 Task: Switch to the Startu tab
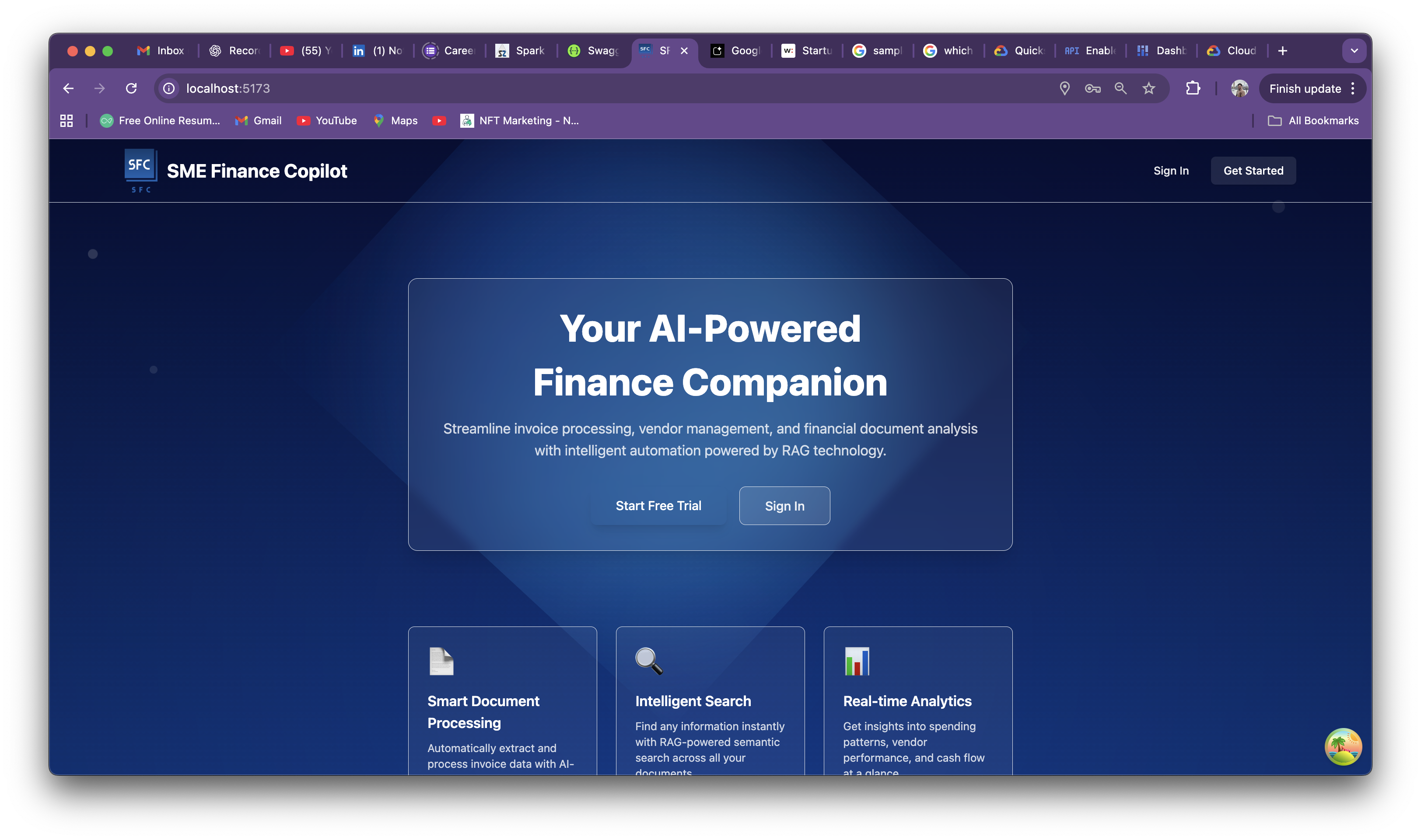(807, 51)
